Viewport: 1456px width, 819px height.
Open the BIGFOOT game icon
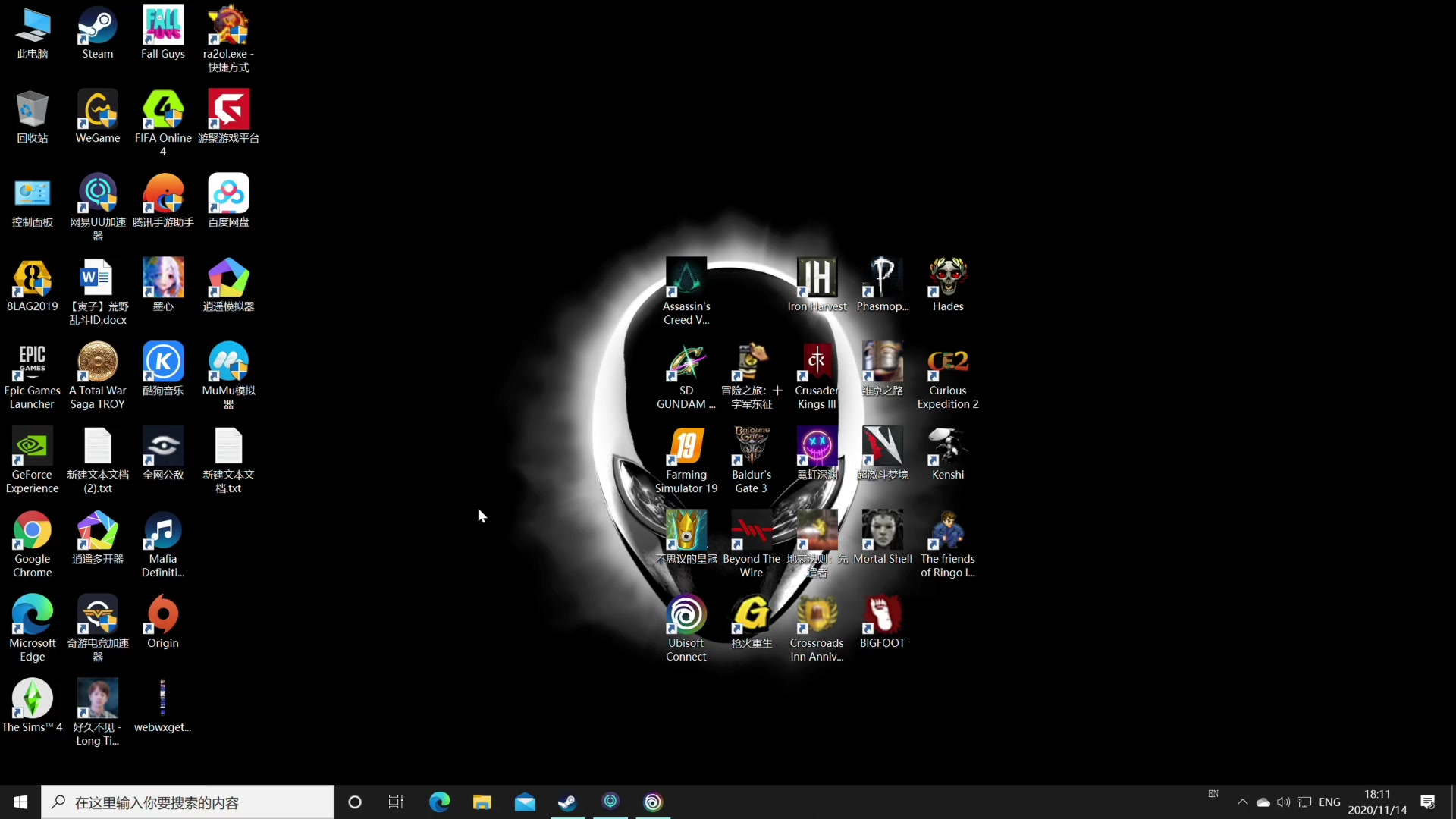point(883,622)
